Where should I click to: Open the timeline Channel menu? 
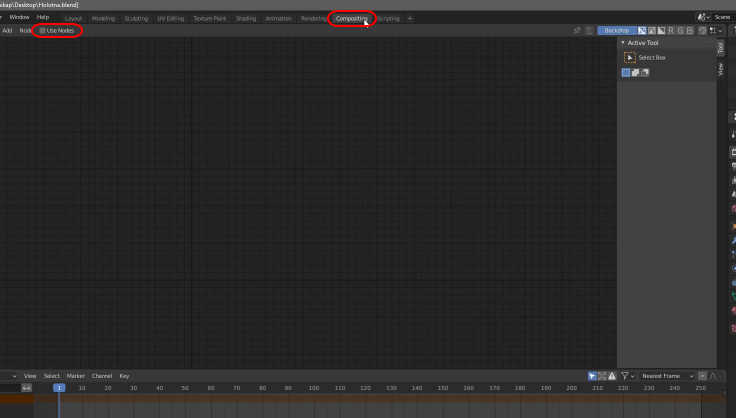click(101, 376)
